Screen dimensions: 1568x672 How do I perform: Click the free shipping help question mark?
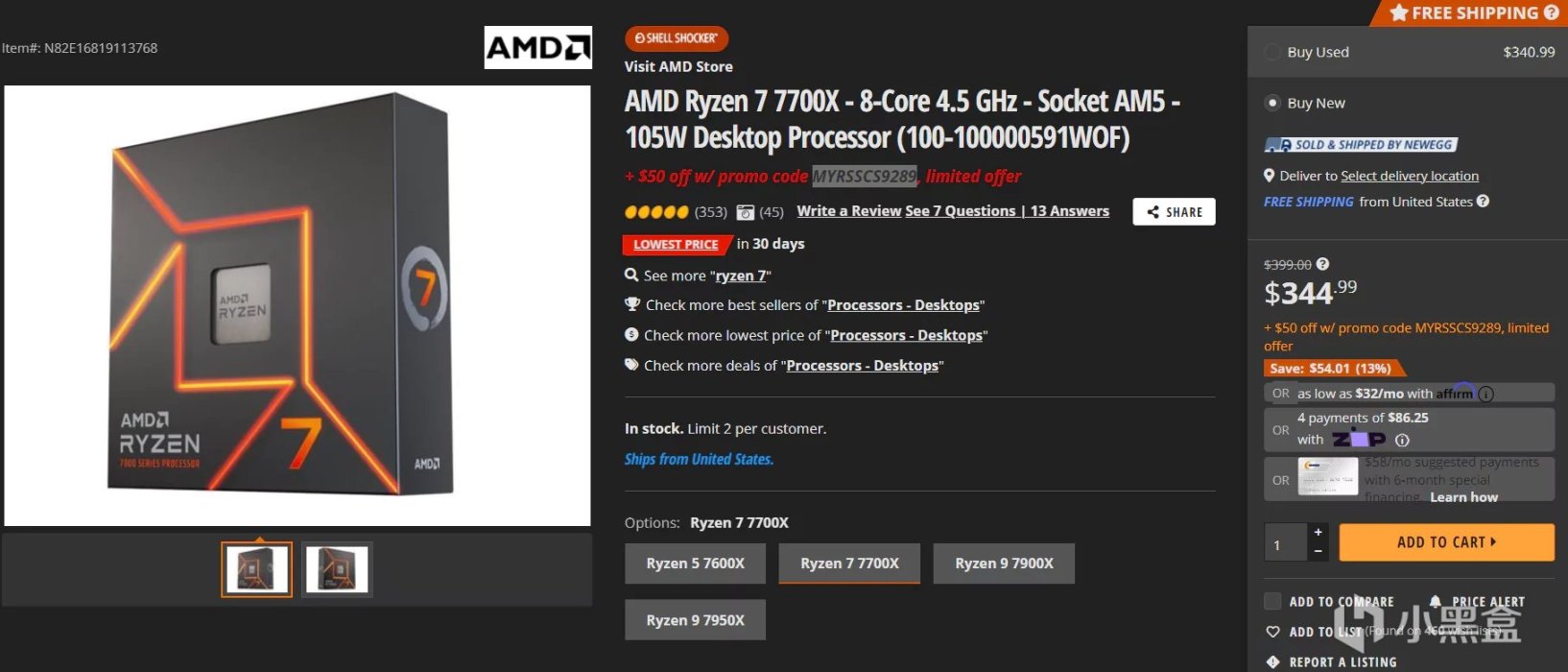coord(1483,202)
